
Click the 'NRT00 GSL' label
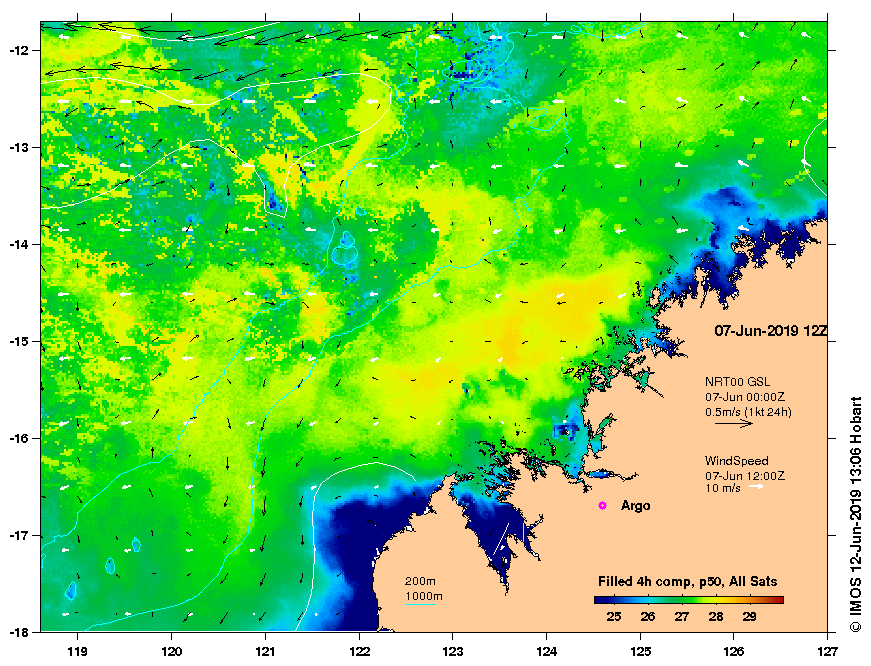click(737, 382)
